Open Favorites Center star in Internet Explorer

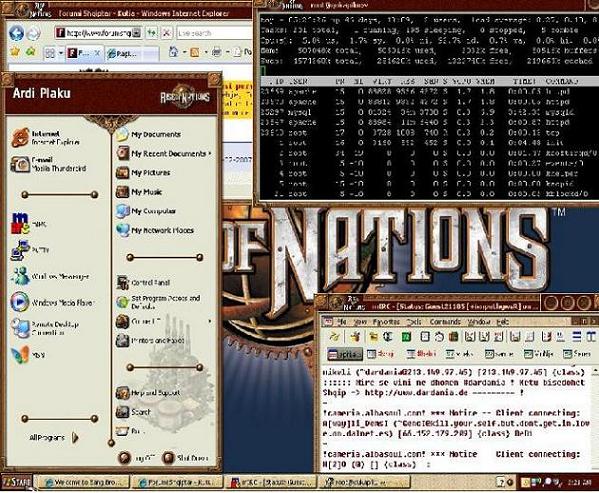click(15, 52)
